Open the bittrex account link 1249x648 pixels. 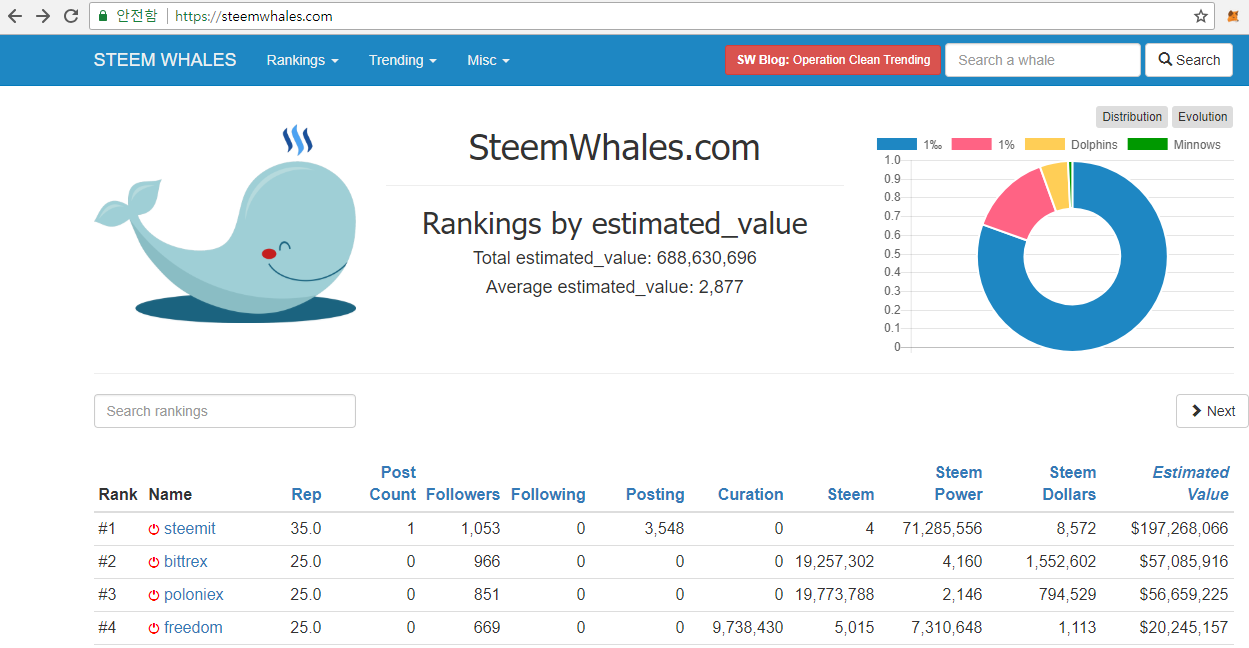click(x=186, y=562)
